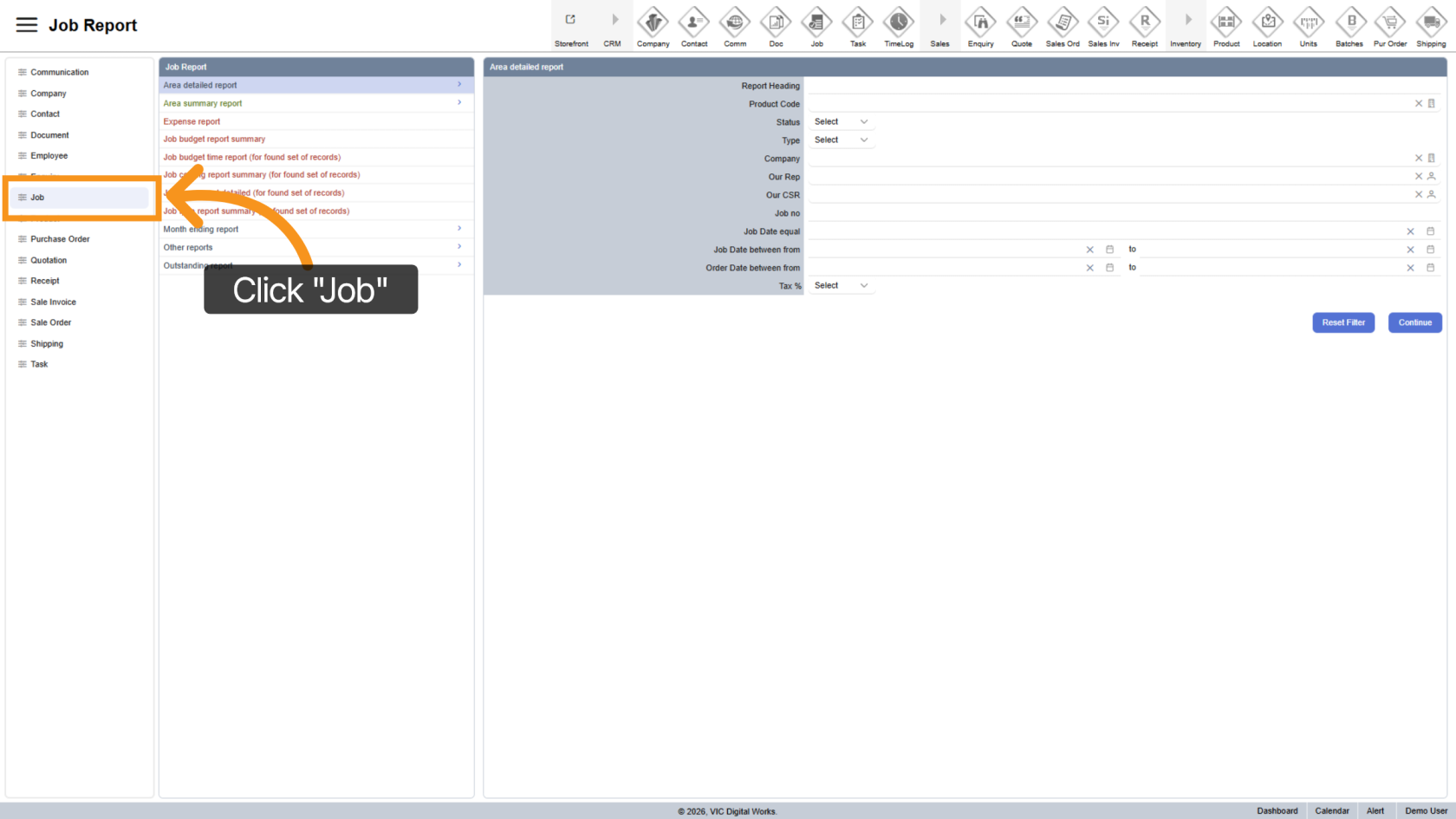The height and width of the screenshot is (819, 1456).
Task: Click the Continue button
Action: pos(1414,322)
